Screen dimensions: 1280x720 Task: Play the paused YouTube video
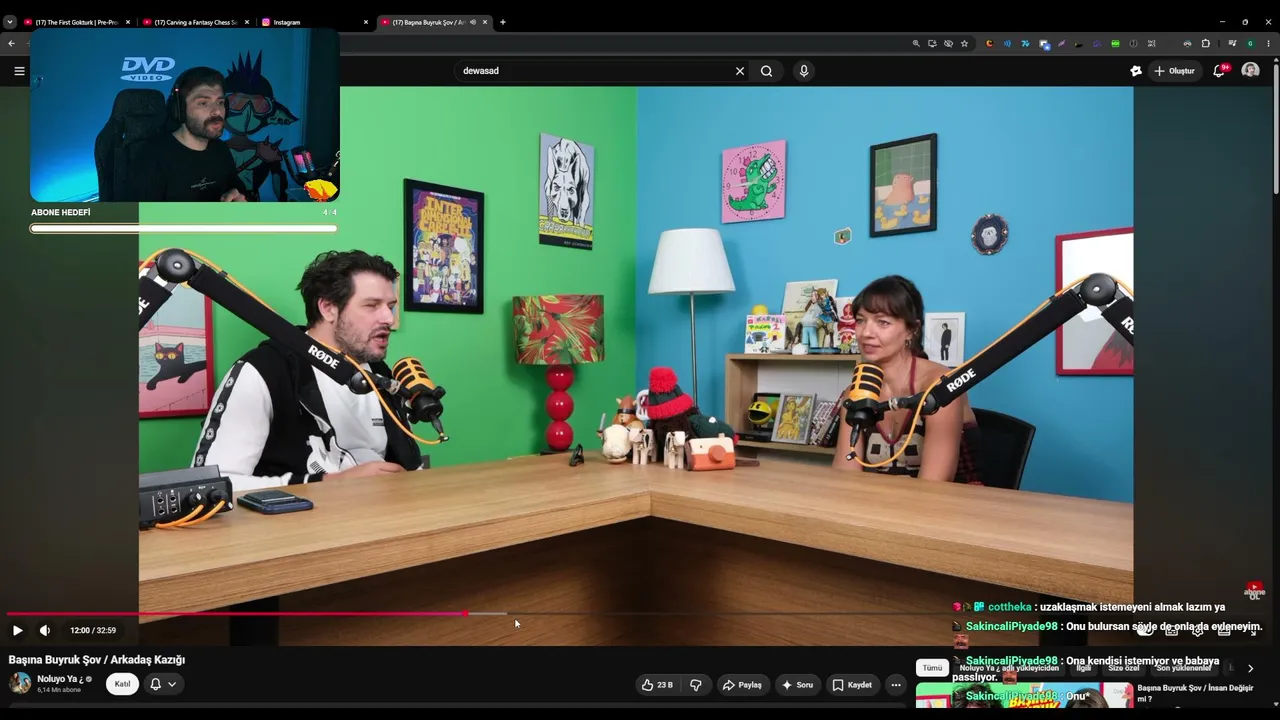pos(17,630)
